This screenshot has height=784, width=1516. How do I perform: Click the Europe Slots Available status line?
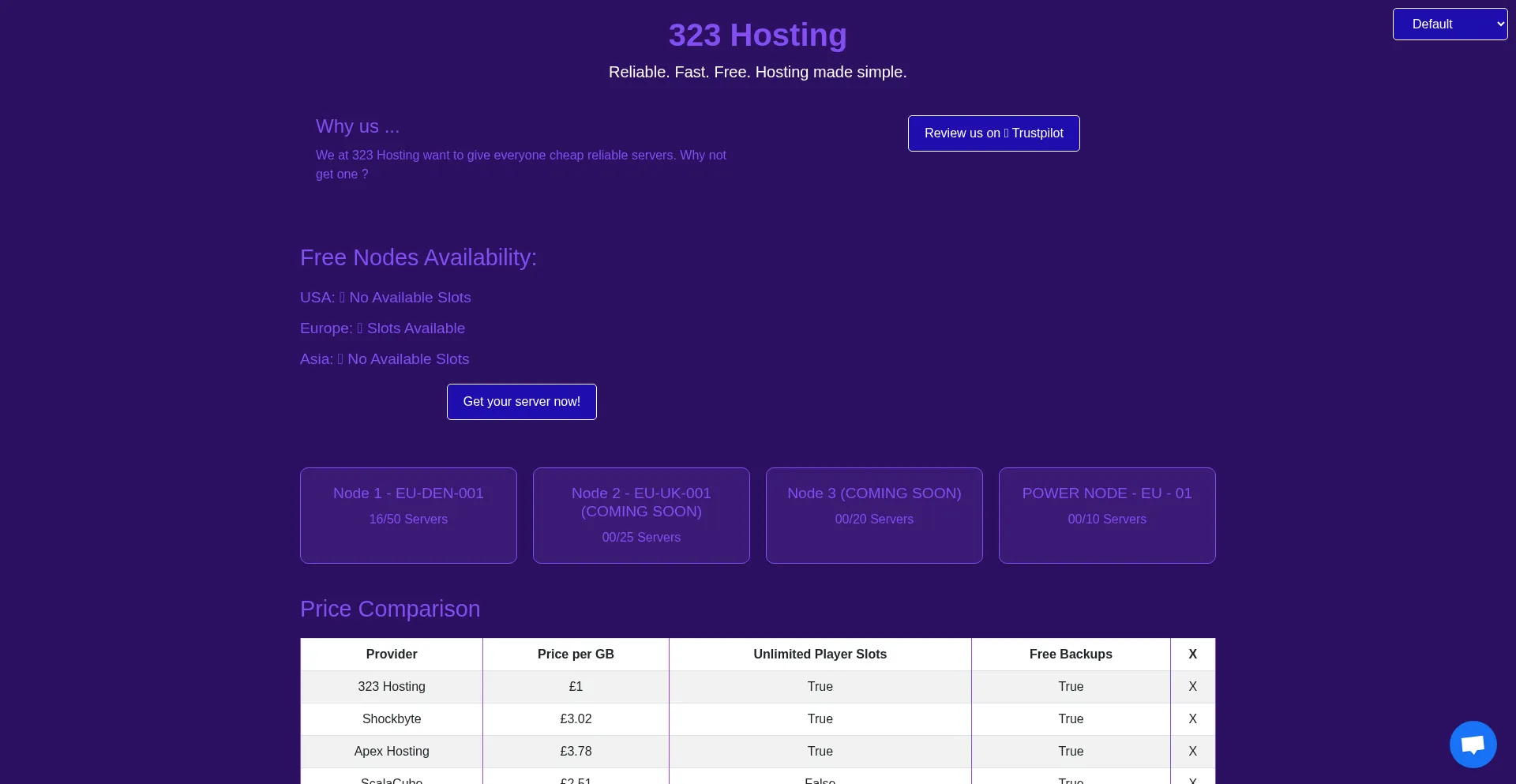(x=383, y=328)
